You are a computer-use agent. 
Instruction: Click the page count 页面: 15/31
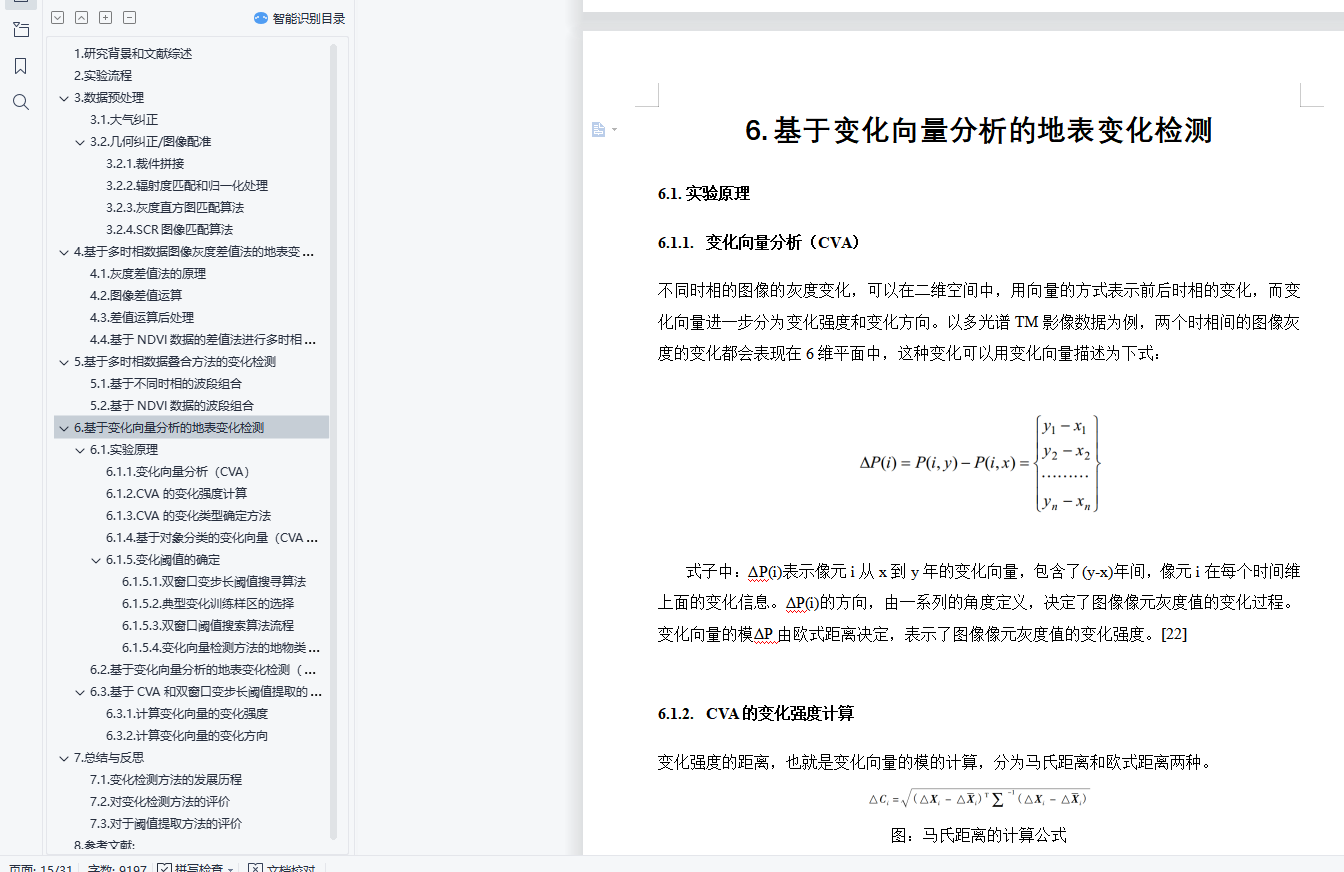(41, 870)
